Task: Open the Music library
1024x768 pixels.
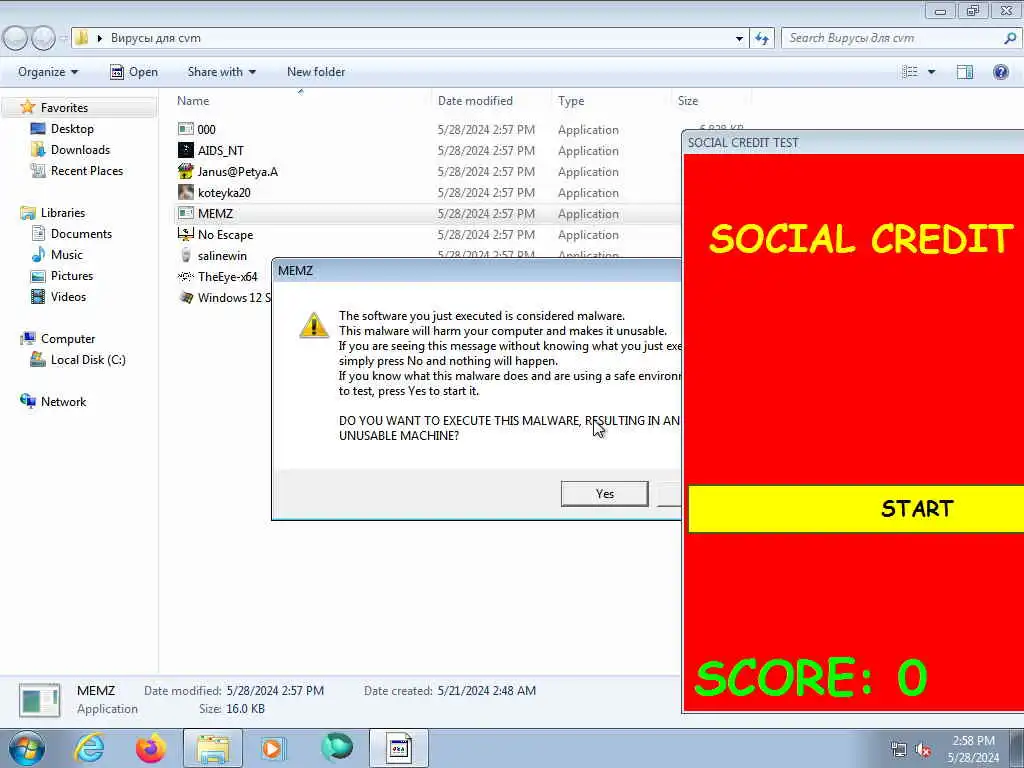Action: pos(67,255)
